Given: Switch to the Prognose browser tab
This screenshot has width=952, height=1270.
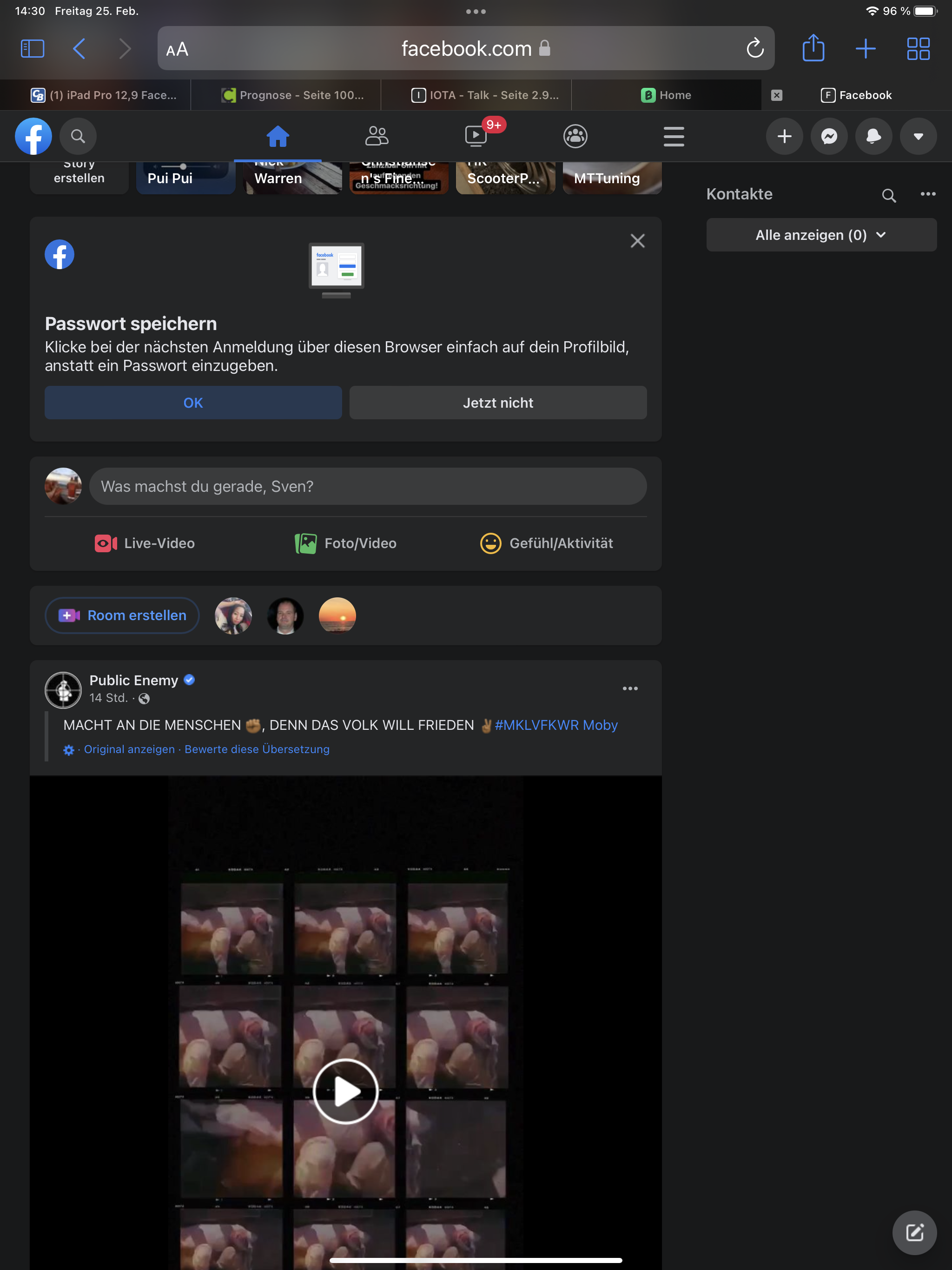Looking at the screenshot, I should [293, 95].
